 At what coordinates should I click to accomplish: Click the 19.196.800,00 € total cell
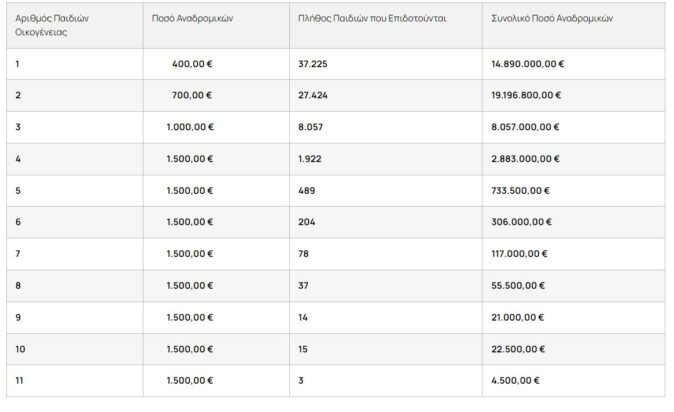pyautogui.click(x=527, y=95)
